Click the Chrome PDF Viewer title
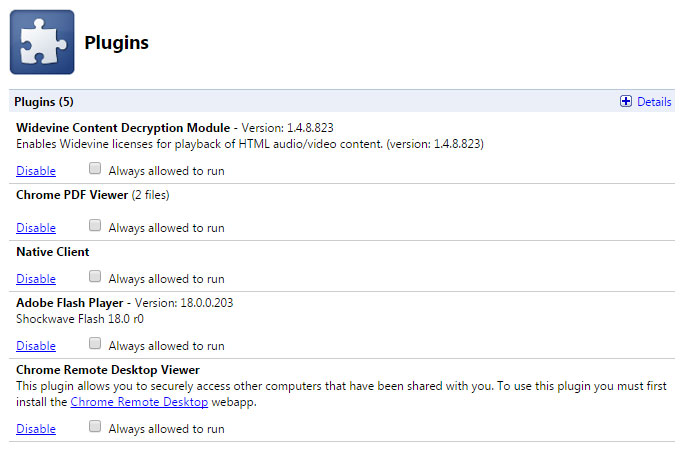 pos(72,195)
